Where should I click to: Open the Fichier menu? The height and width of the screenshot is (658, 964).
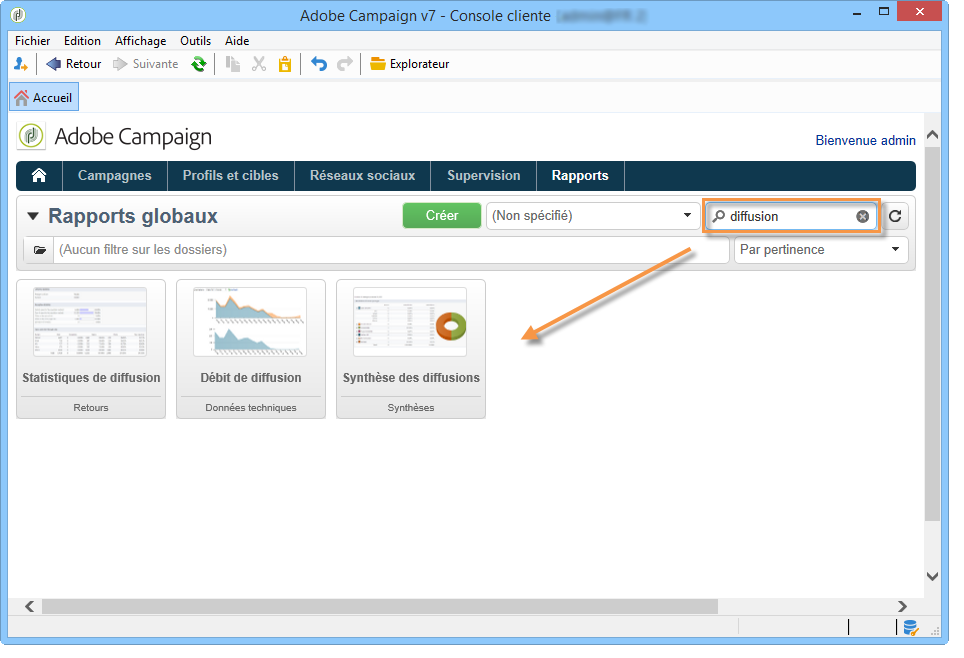point(33,41)
